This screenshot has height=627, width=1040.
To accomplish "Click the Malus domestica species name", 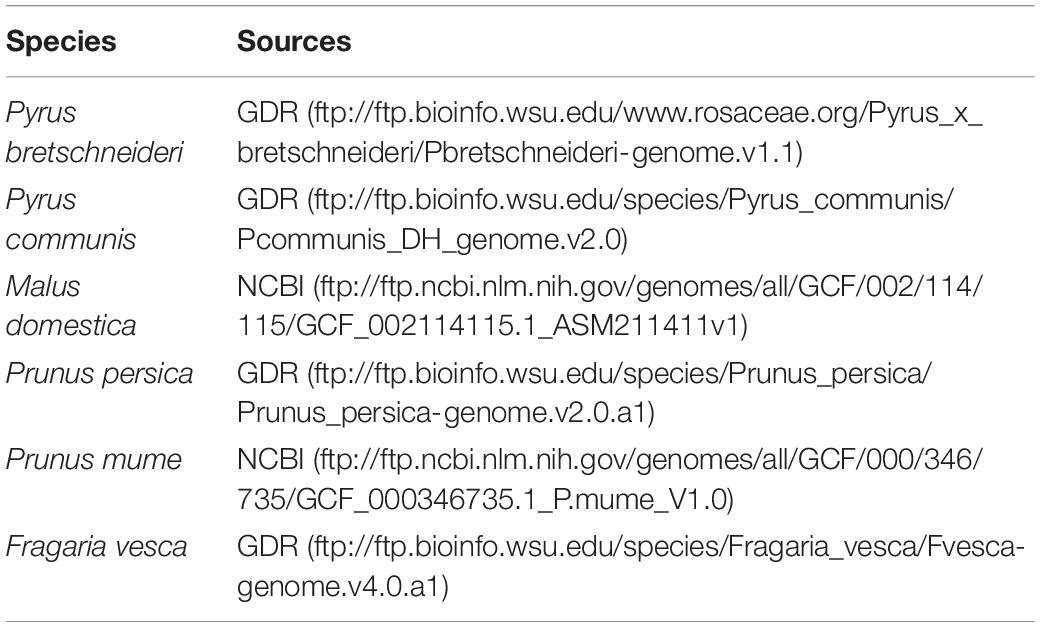I will (x=71, y=306).
